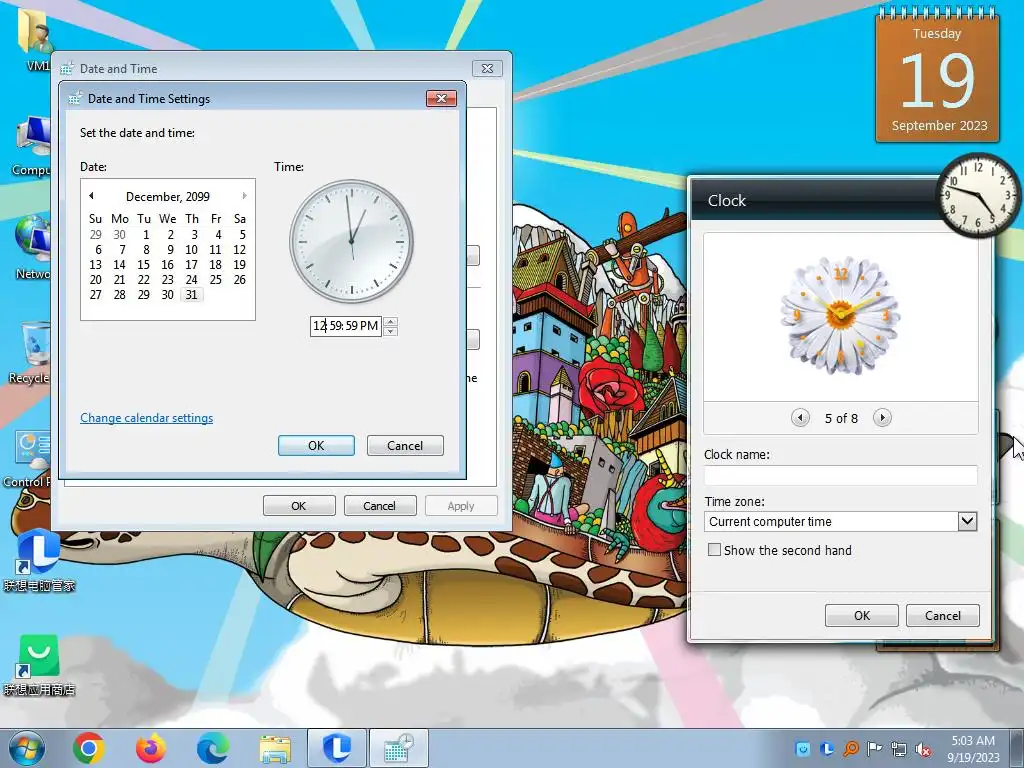Select December 12 in the calendar
This screenshot has height=768, width=1024.
click(x=240, y=249)
